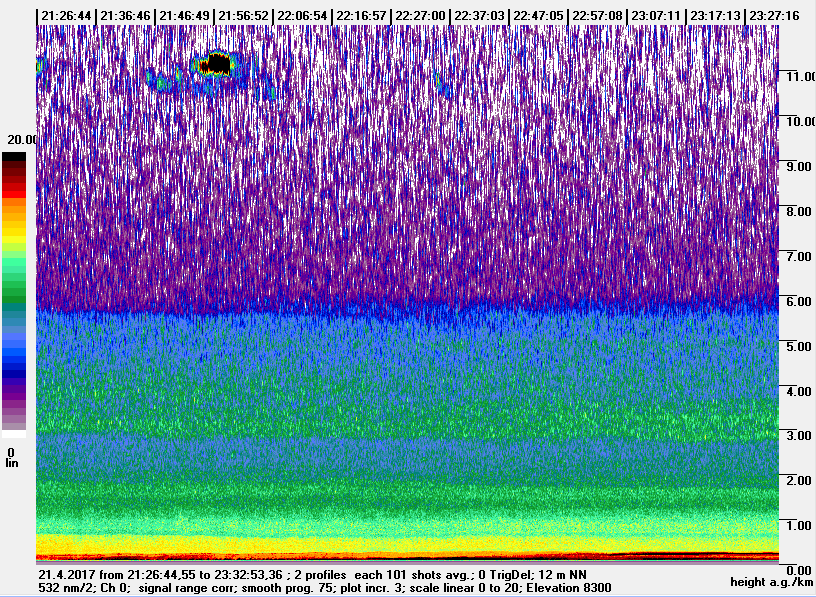Click the white bottom of the color scale

pos(14,434)
